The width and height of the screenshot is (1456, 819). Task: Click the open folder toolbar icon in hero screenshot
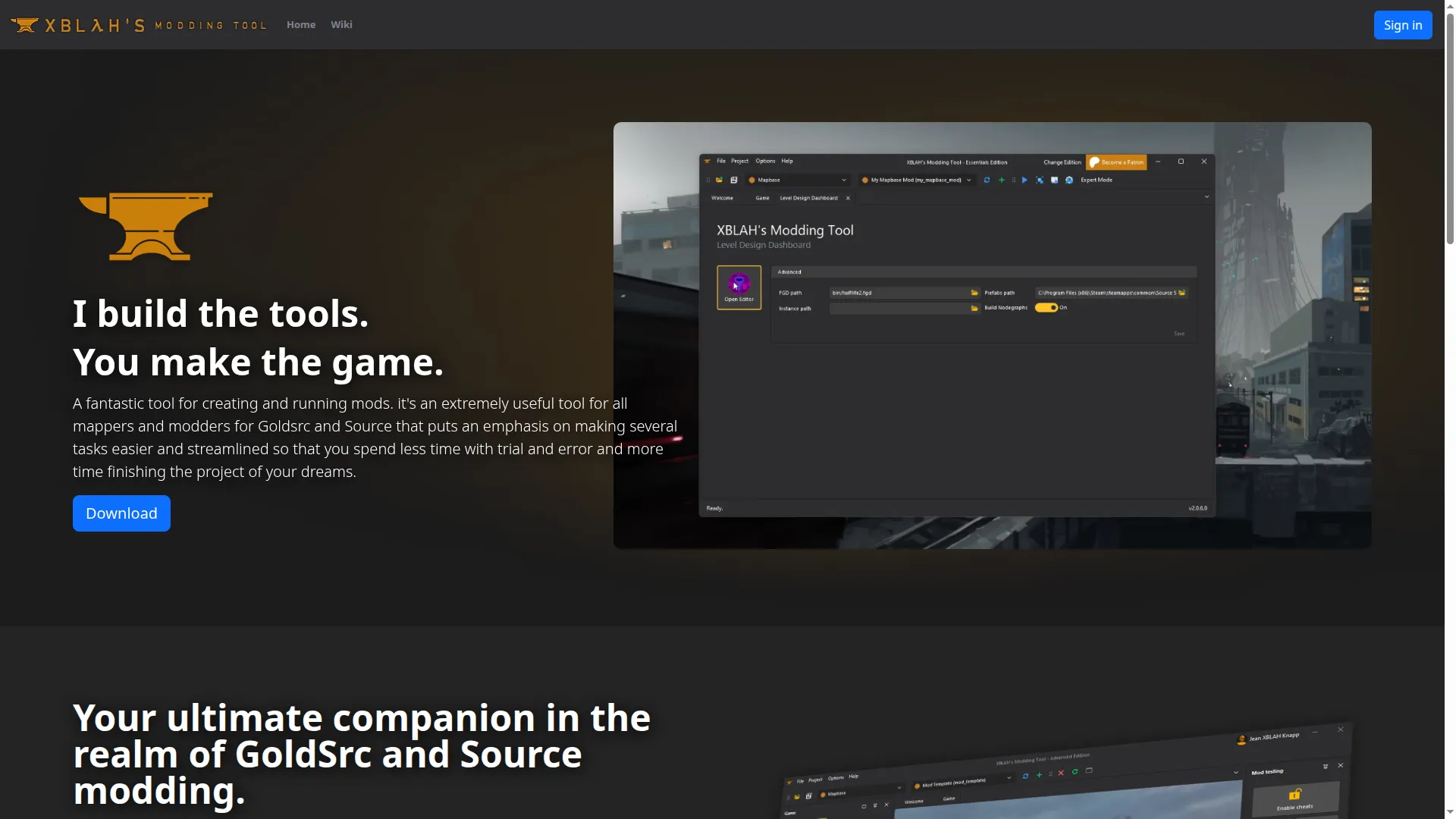click(719, 180)
